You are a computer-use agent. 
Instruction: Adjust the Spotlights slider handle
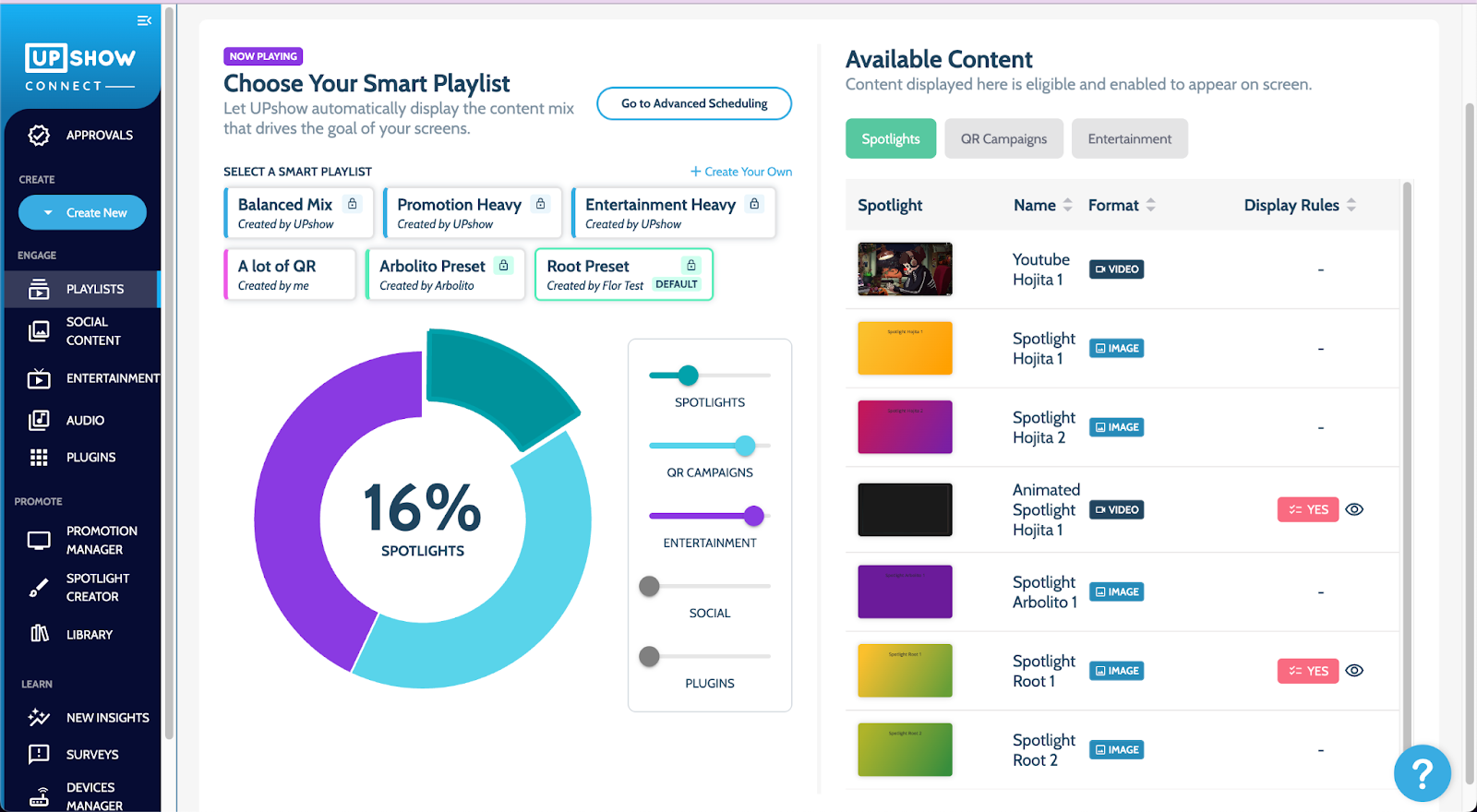(688, 376)
